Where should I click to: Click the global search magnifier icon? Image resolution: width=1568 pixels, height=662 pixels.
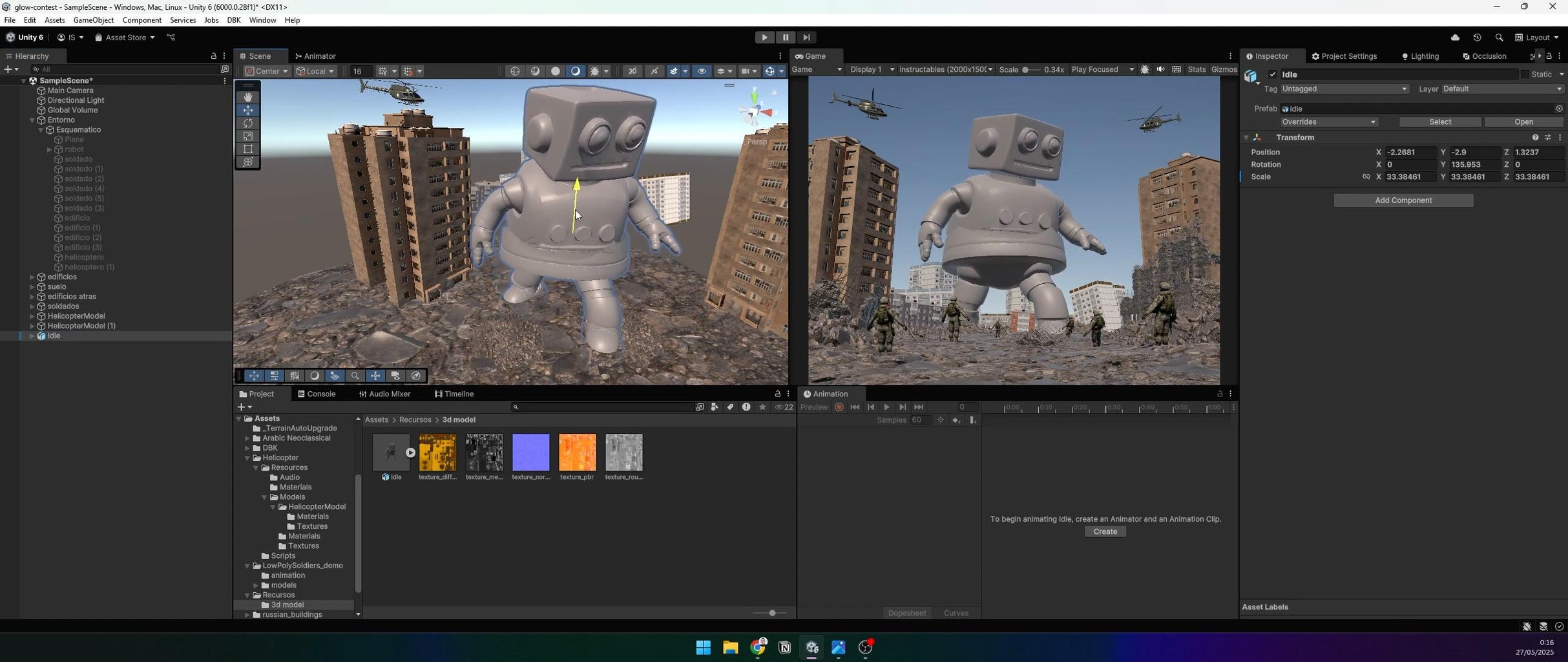point(1499,37)
